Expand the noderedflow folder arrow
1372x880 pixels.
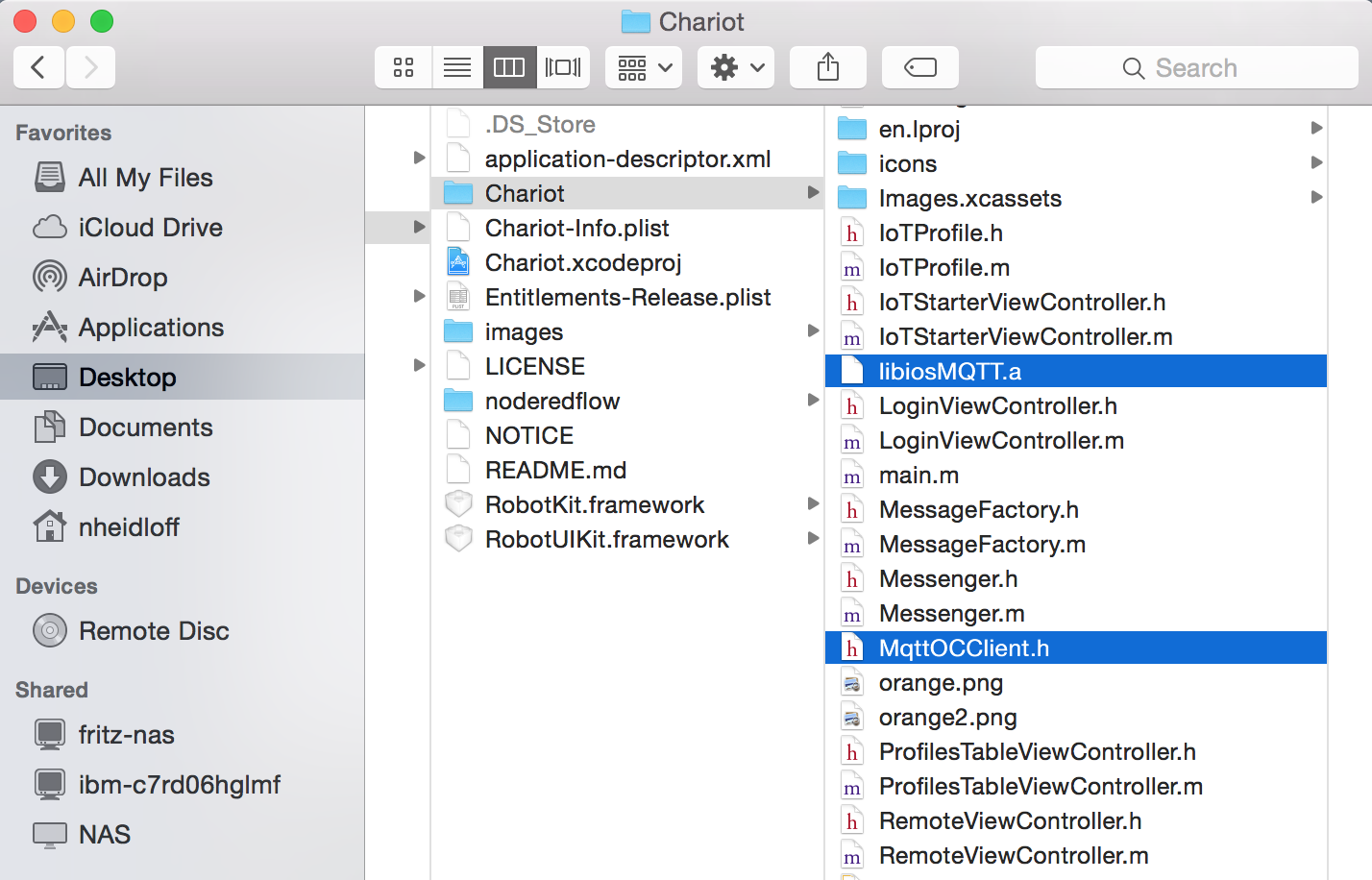[x=813, y=401]
